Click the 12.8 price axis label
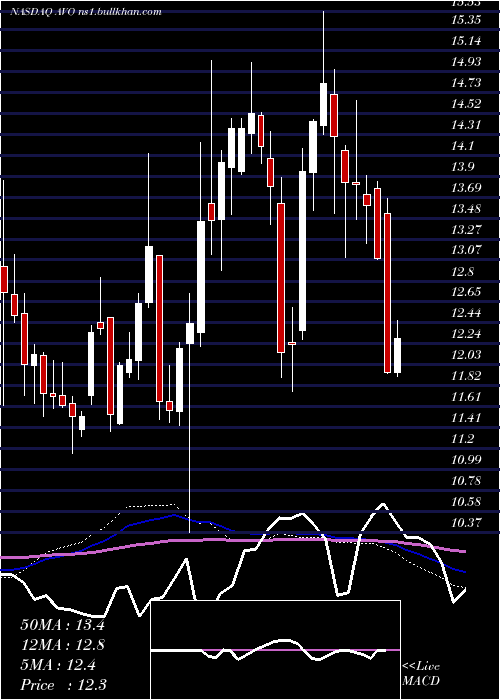This screenshot has height=700, width=500. 462,272
